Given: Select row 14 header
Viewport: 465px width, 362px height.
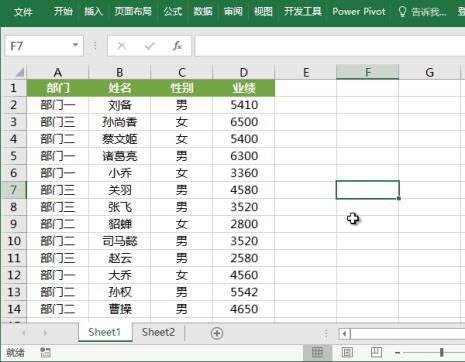Looking at the screenshot, I should point(13,309).
